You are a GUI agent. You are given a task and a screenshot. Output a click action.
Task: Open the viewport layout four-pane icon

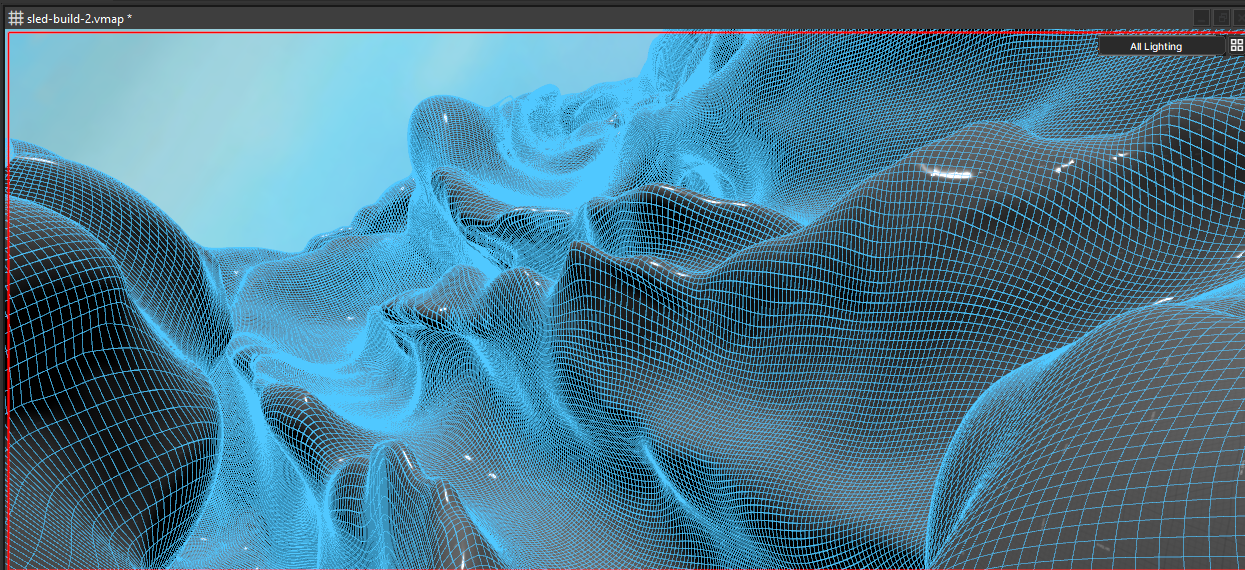1236,46
